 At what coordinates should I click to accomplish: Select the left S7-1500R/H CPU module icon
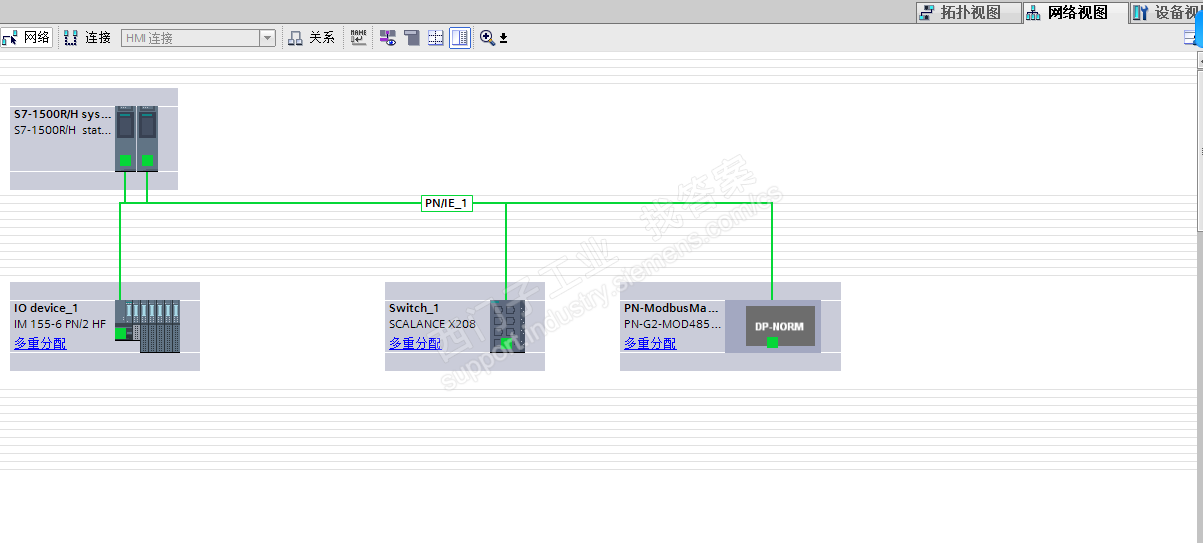point(124,138)
